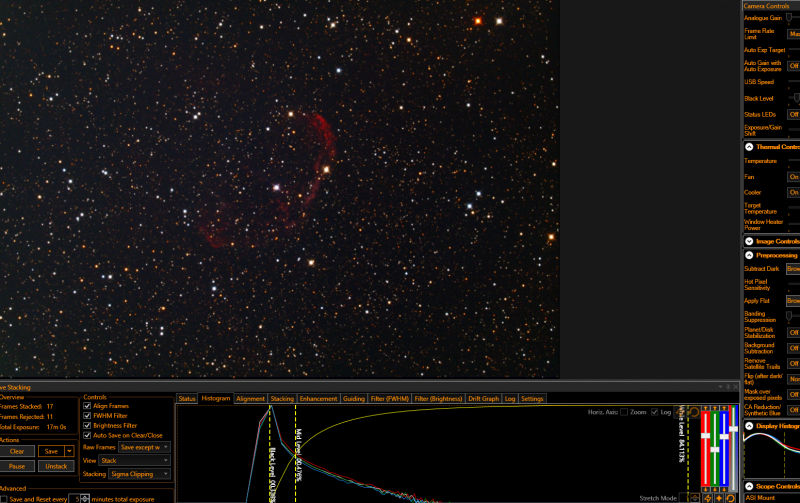
Task: Open the Stacking Sigma Clipping dropdown
Action: [x=139, y=474]
